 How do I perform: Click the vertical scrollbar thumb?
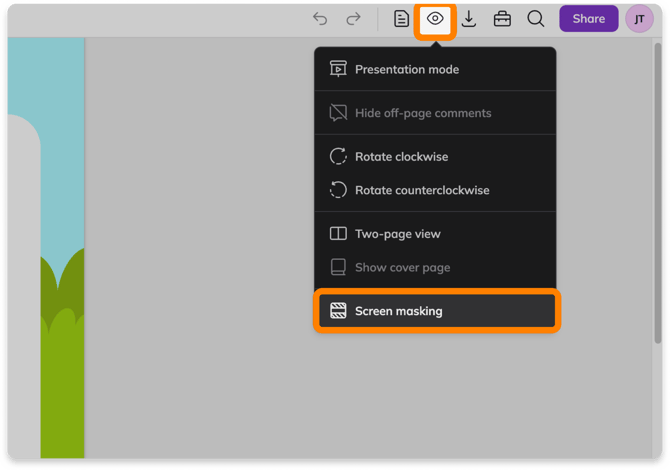(658, 192)
